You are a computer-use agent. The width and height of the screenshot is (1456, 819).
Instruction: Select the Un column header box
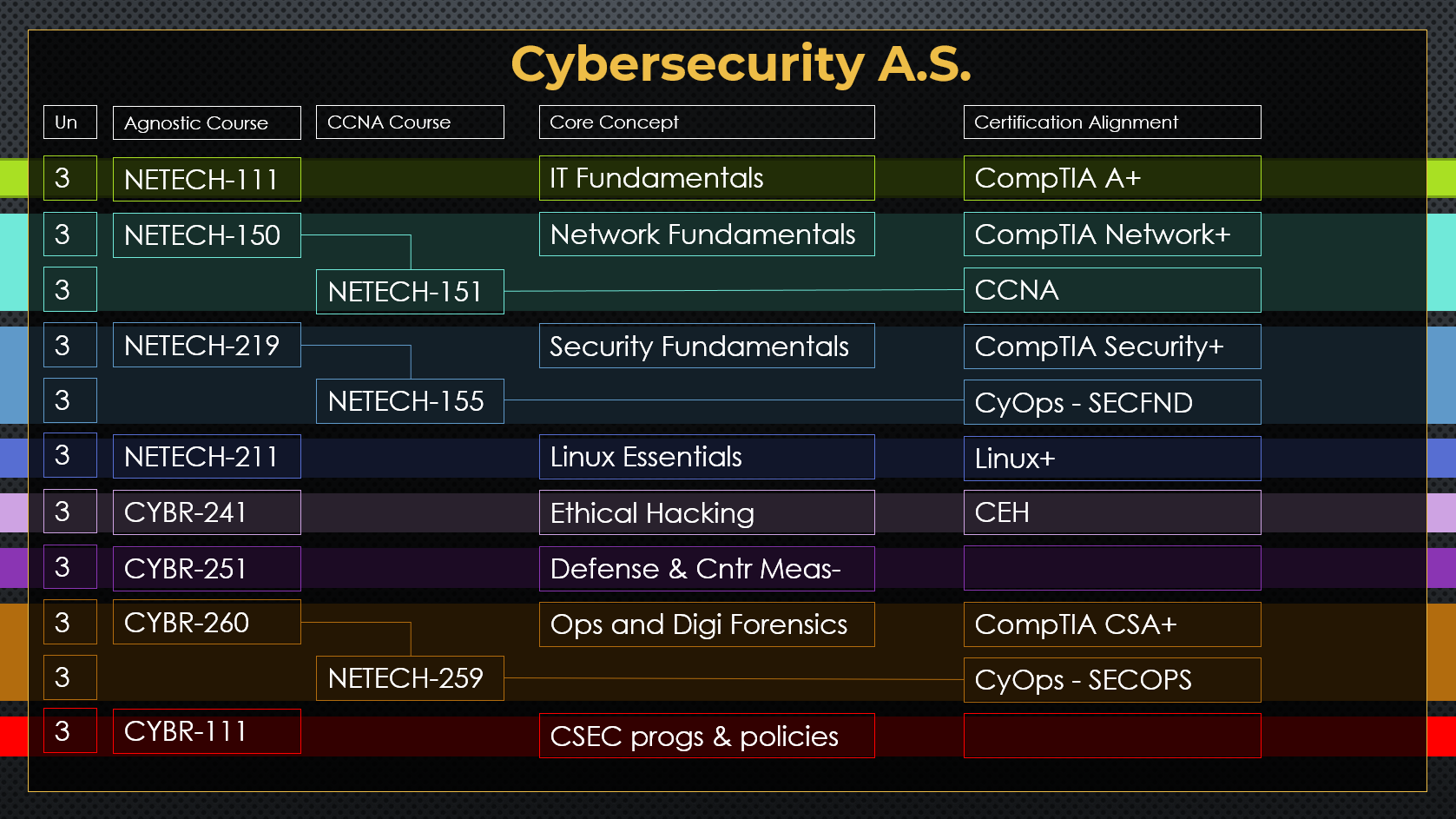[69, 122]
